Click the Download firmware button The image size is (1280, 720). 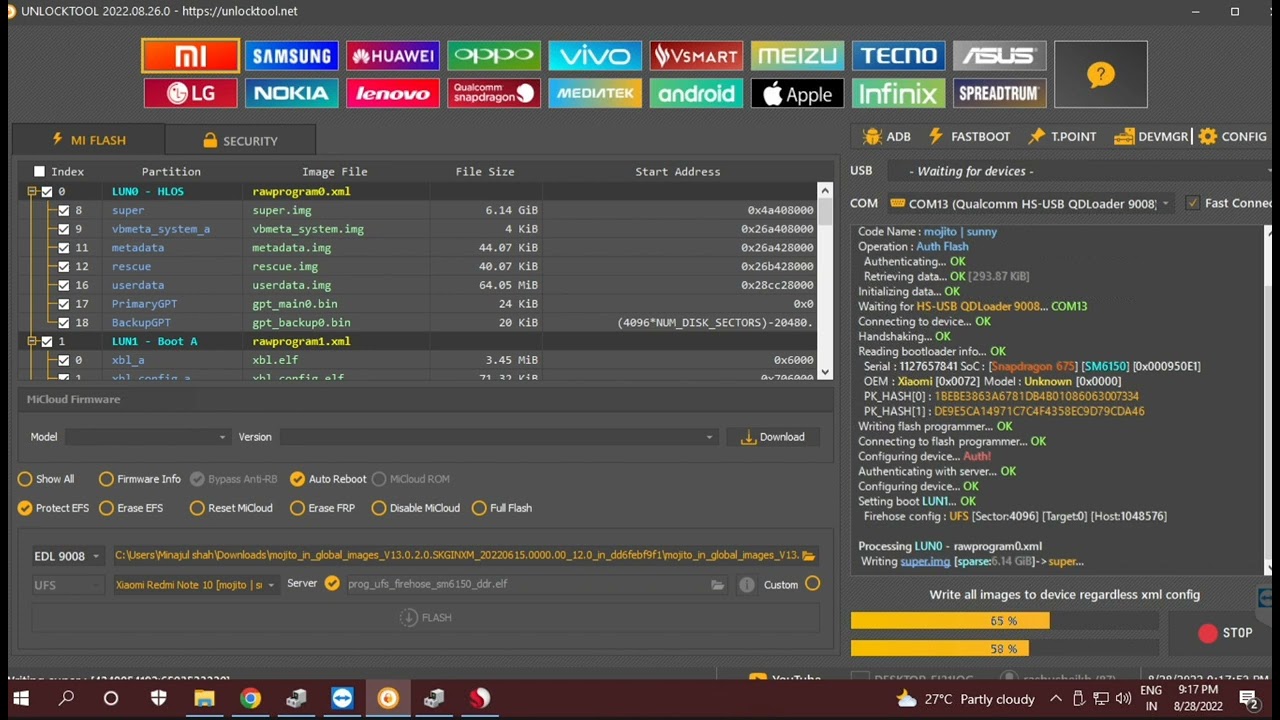[x=772, y=437]
